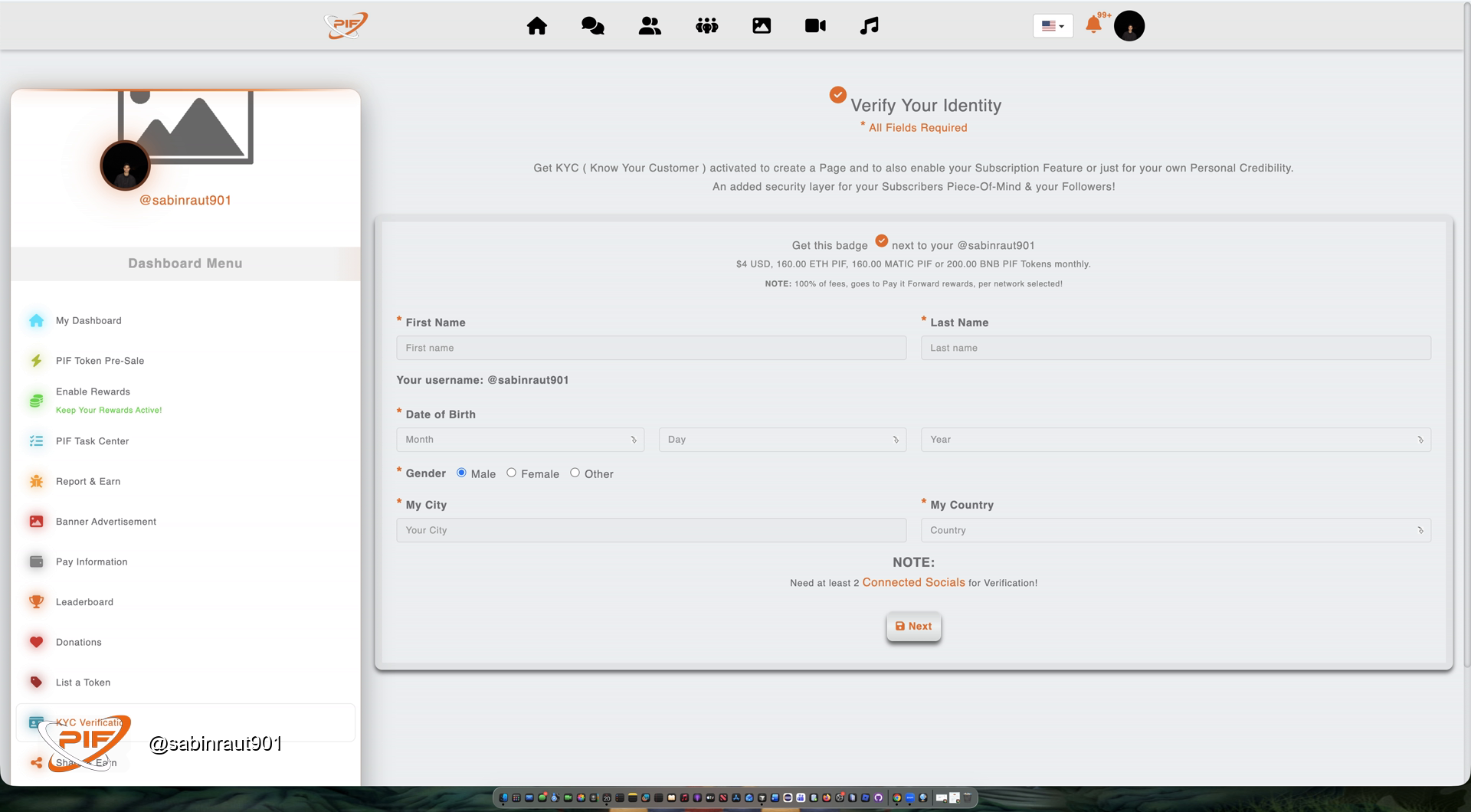Image resolution: width=1471 pixels, height=812 pixels.
Task: Open Banner Advertisement from Dashboard Menu
Action: (105, 521)
